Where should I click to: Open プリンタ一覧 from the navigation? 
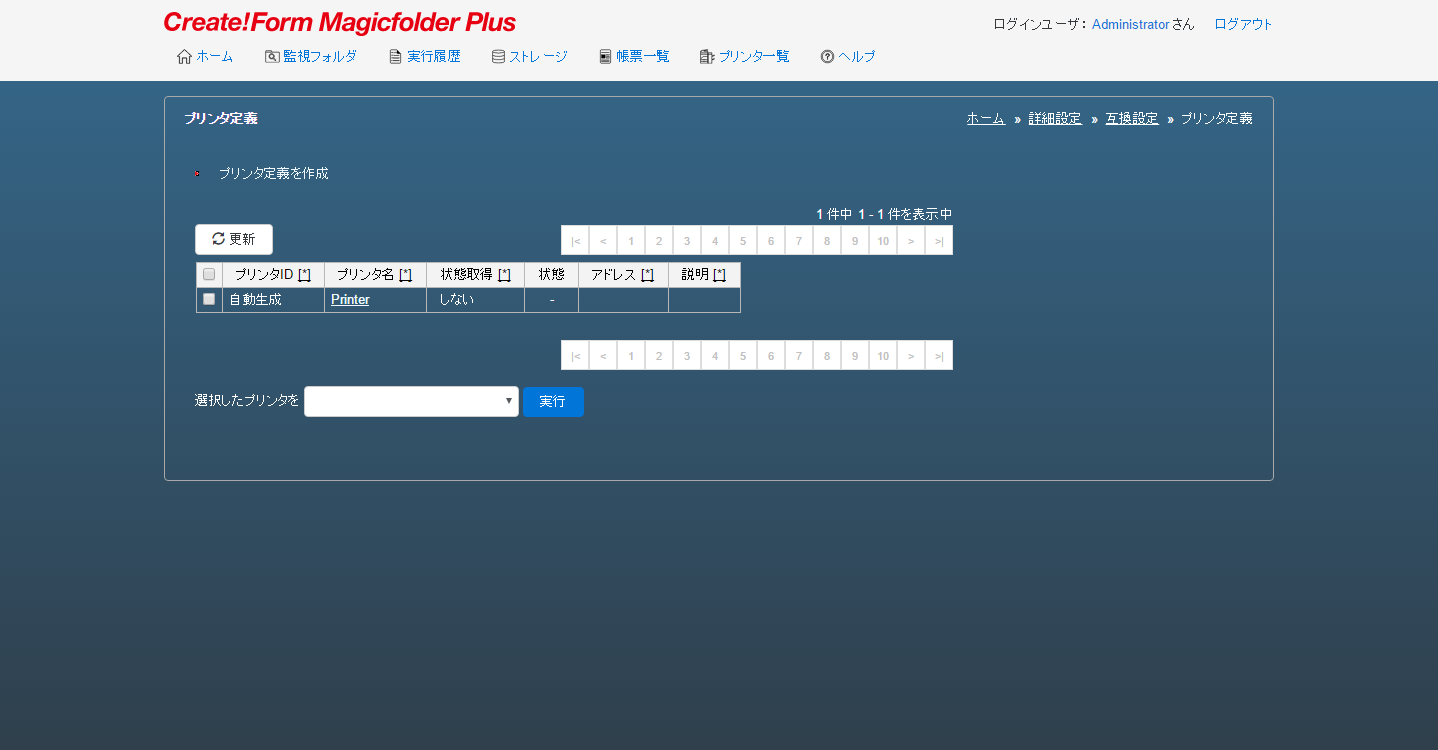click(754, 57)
